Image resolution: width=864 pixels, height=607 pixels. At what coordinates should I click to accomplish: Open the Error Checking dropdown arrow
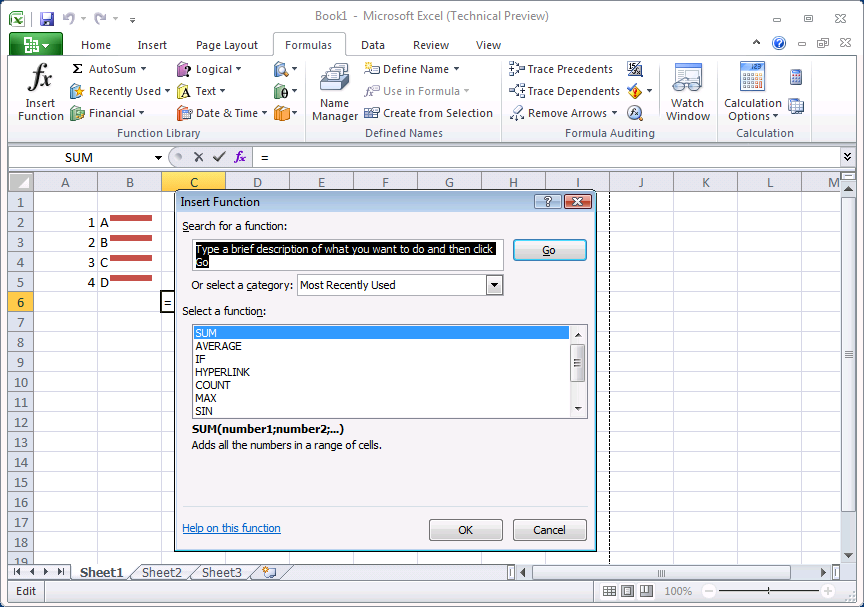pyautogui.click(x=649, y=91)
